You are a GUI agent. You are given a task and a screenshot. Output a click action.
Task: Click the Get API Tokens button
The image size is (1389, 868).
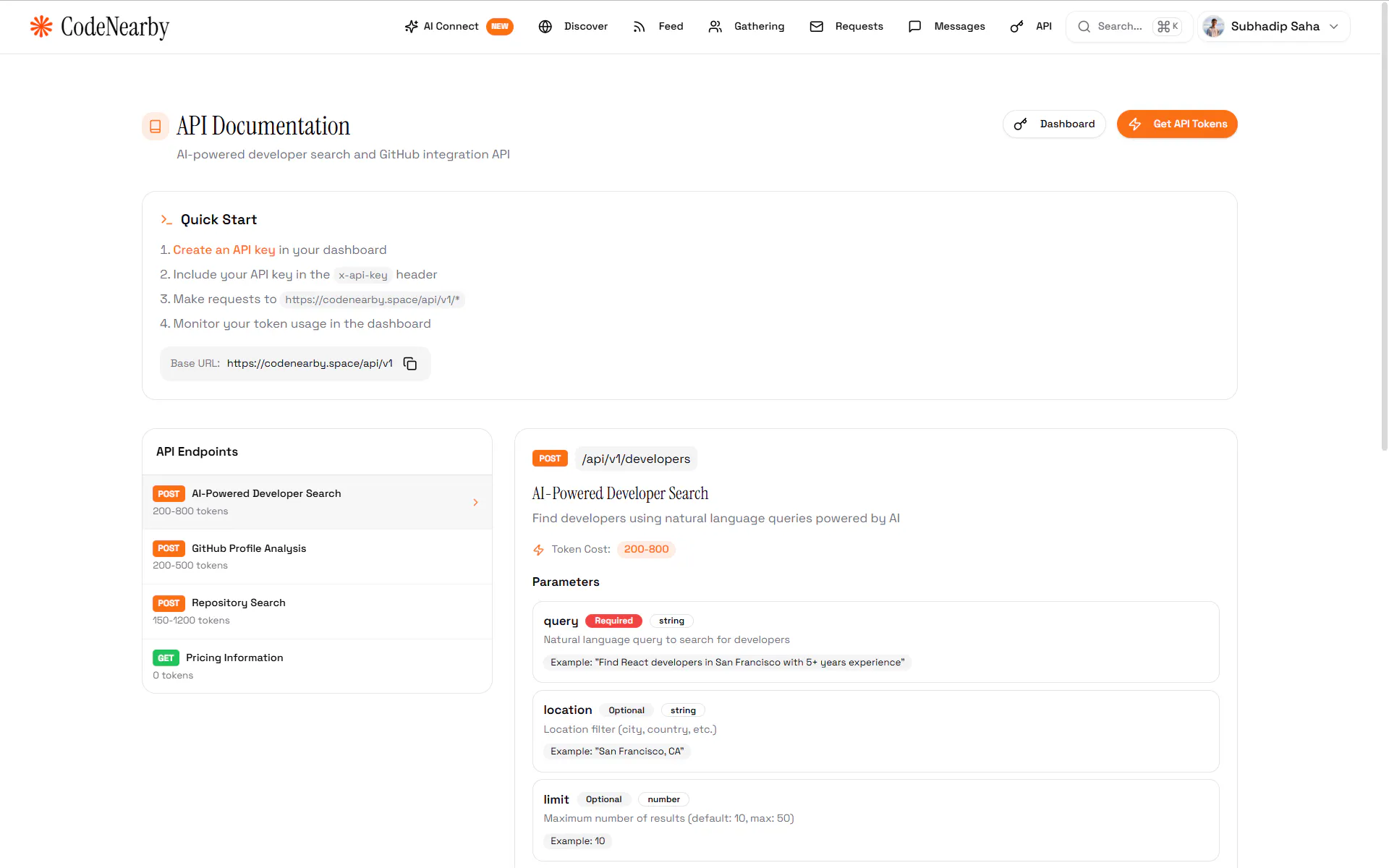[x=1177, y=124]
